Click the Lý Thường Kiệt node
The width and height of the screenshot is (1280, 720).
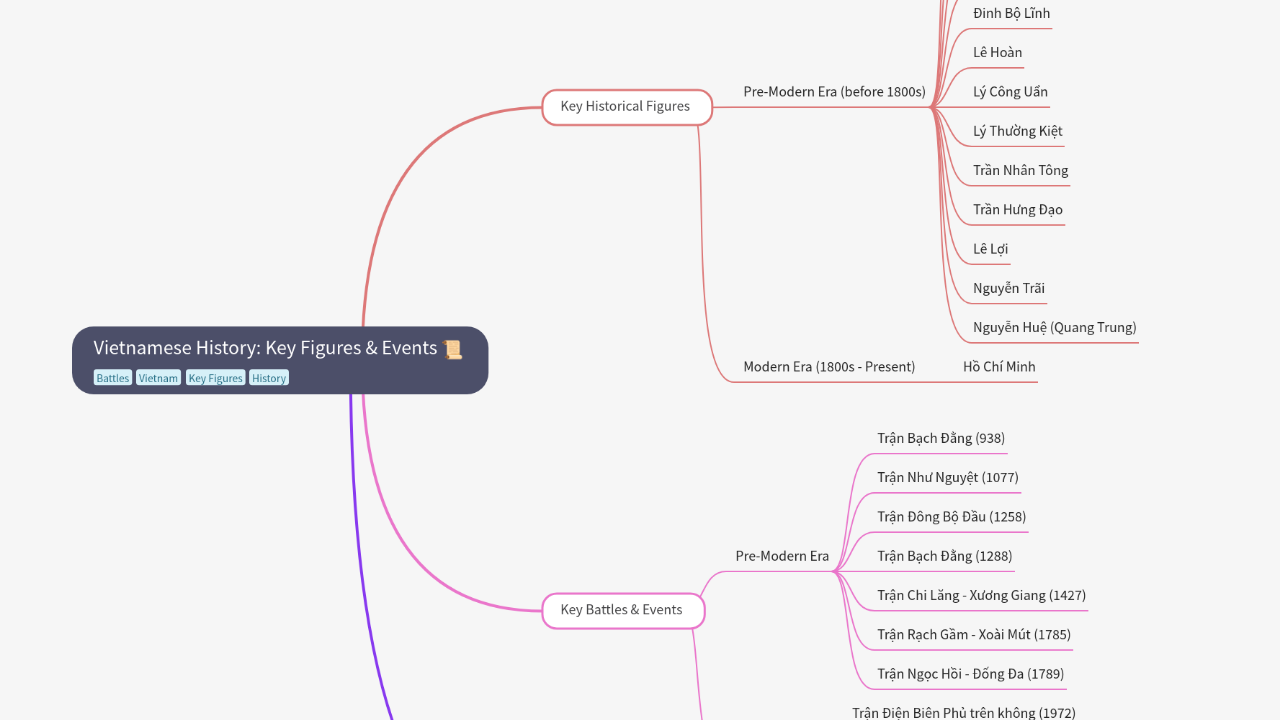pyautogui.click(x=1017, y=131)
